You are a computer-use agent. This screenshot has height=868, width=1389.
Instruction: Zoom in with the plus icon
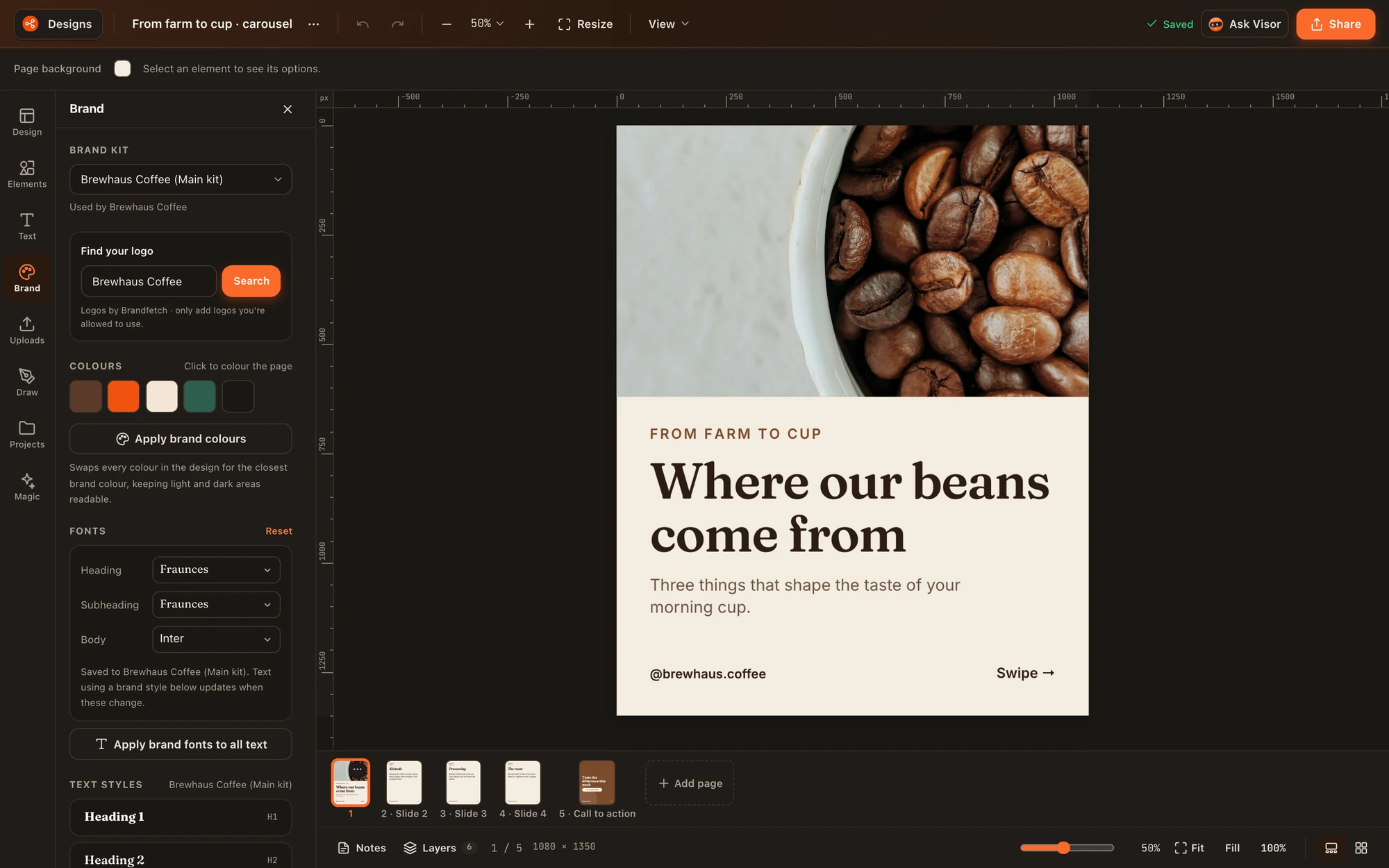coord(529,24)
